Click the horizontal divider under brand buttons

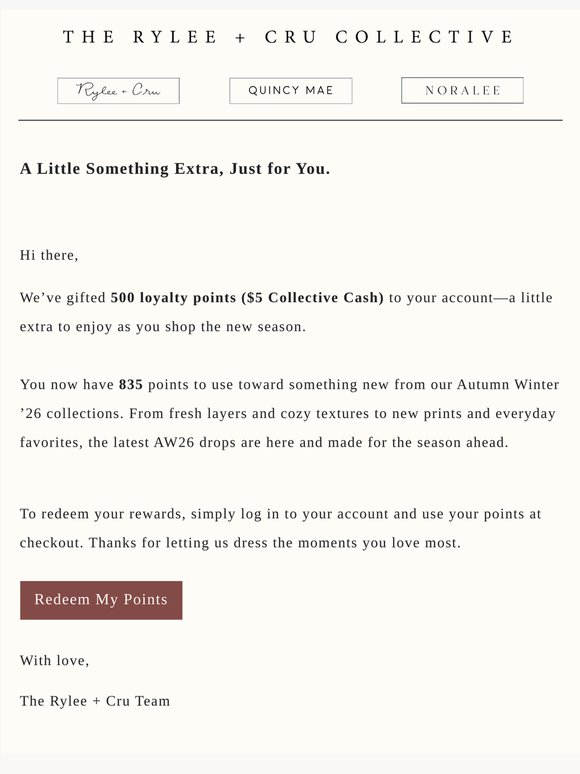tap(290, 120)
